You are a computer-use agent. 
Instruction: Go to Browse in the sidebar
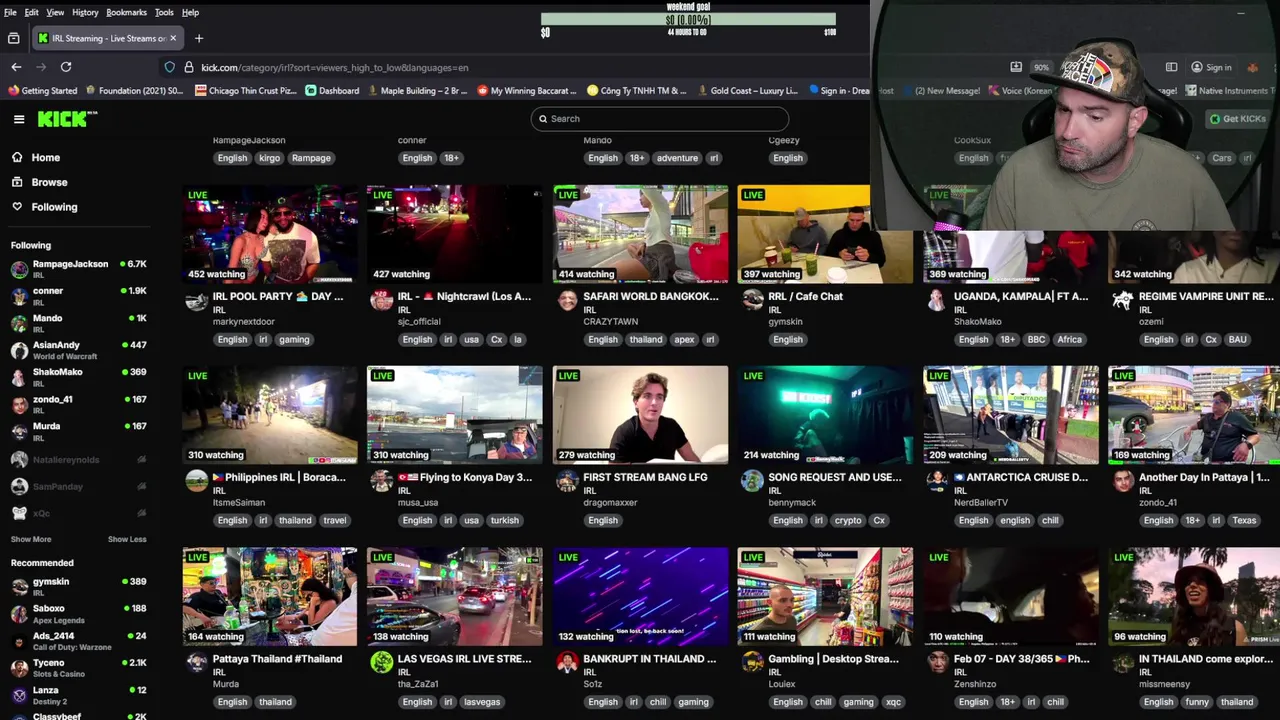(49, 182)
